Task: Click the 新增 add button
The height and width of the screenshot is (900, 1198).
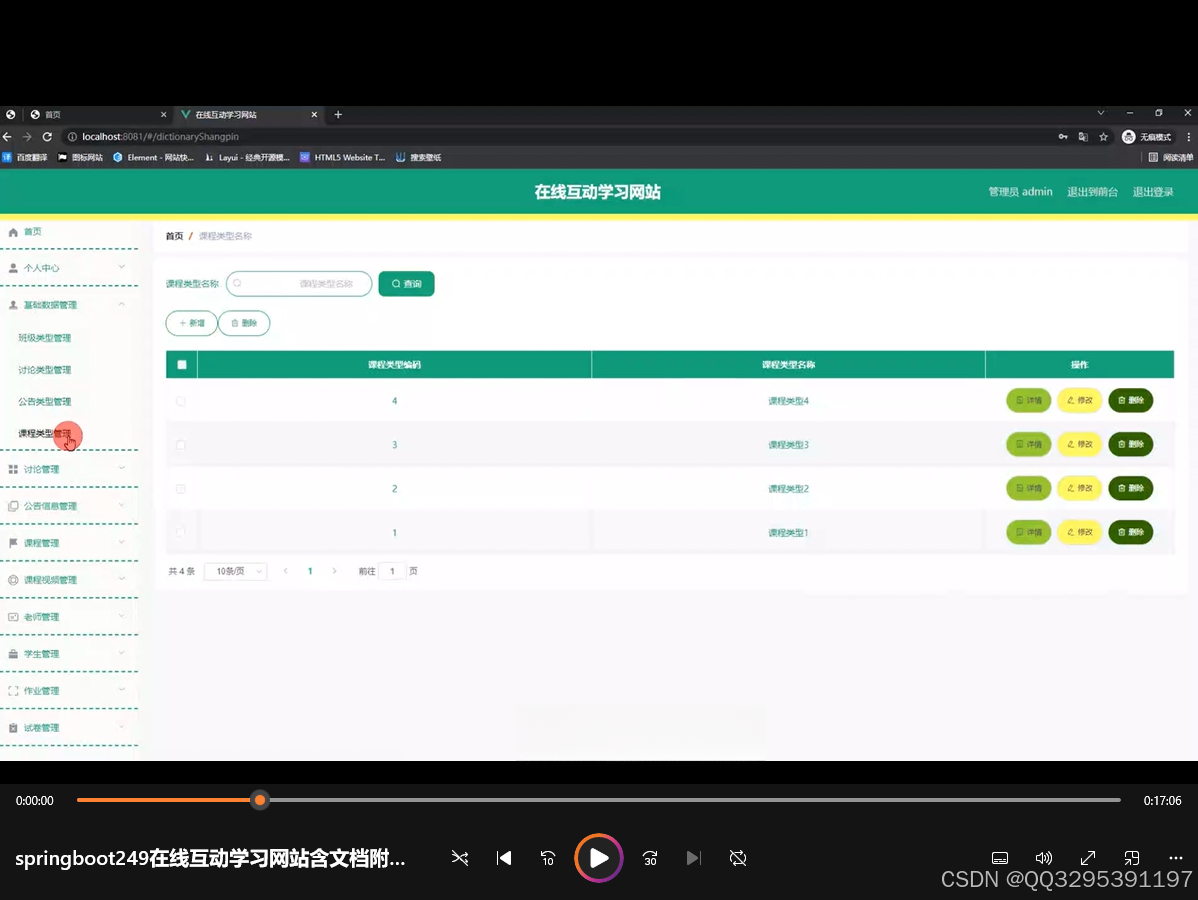Action: click(x=191, y=323)
